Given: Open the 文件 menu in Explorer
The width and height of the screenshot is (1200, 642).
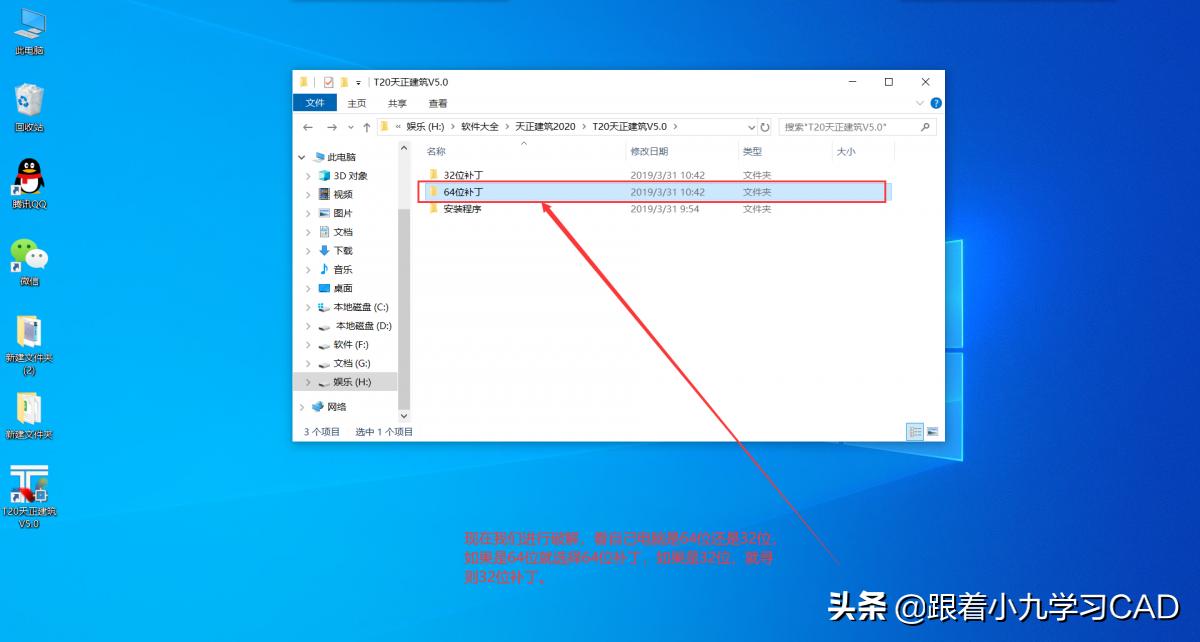Looking at the screenshot, I should pyautogui.click(x=315, y=103).
